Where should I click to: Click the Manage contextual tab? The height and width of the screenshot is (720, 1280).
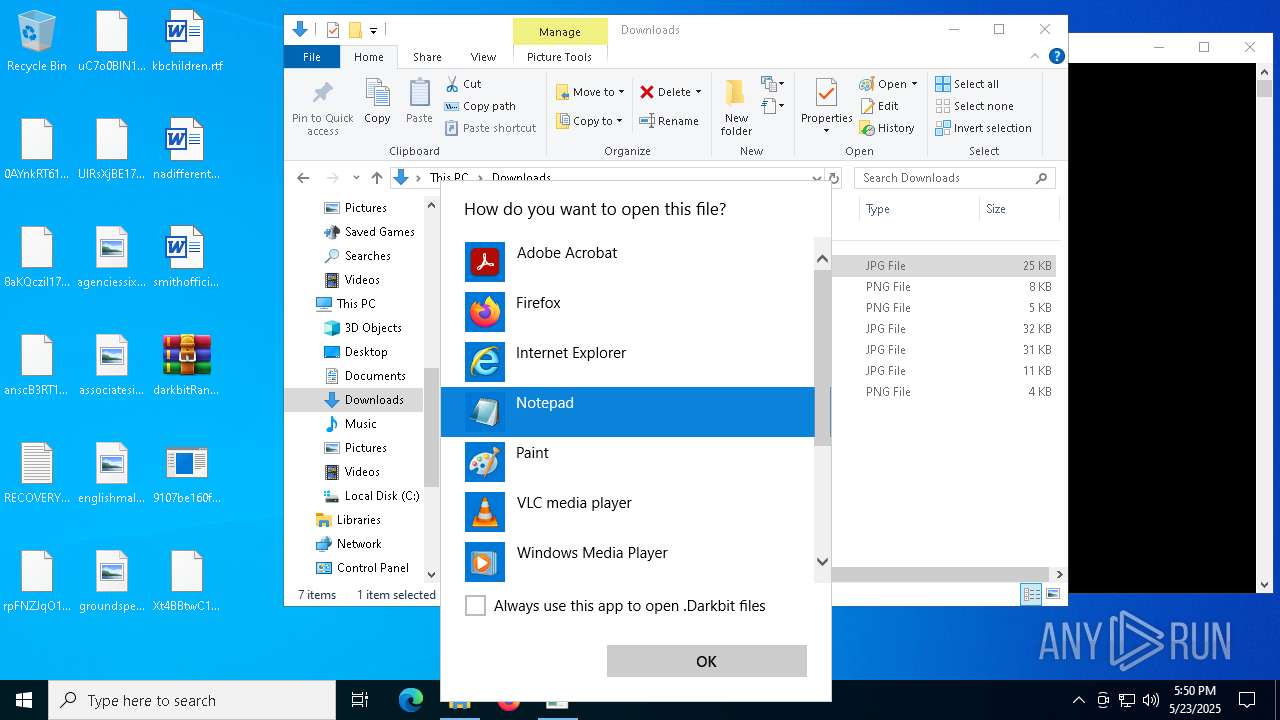(x=560, y=32)
